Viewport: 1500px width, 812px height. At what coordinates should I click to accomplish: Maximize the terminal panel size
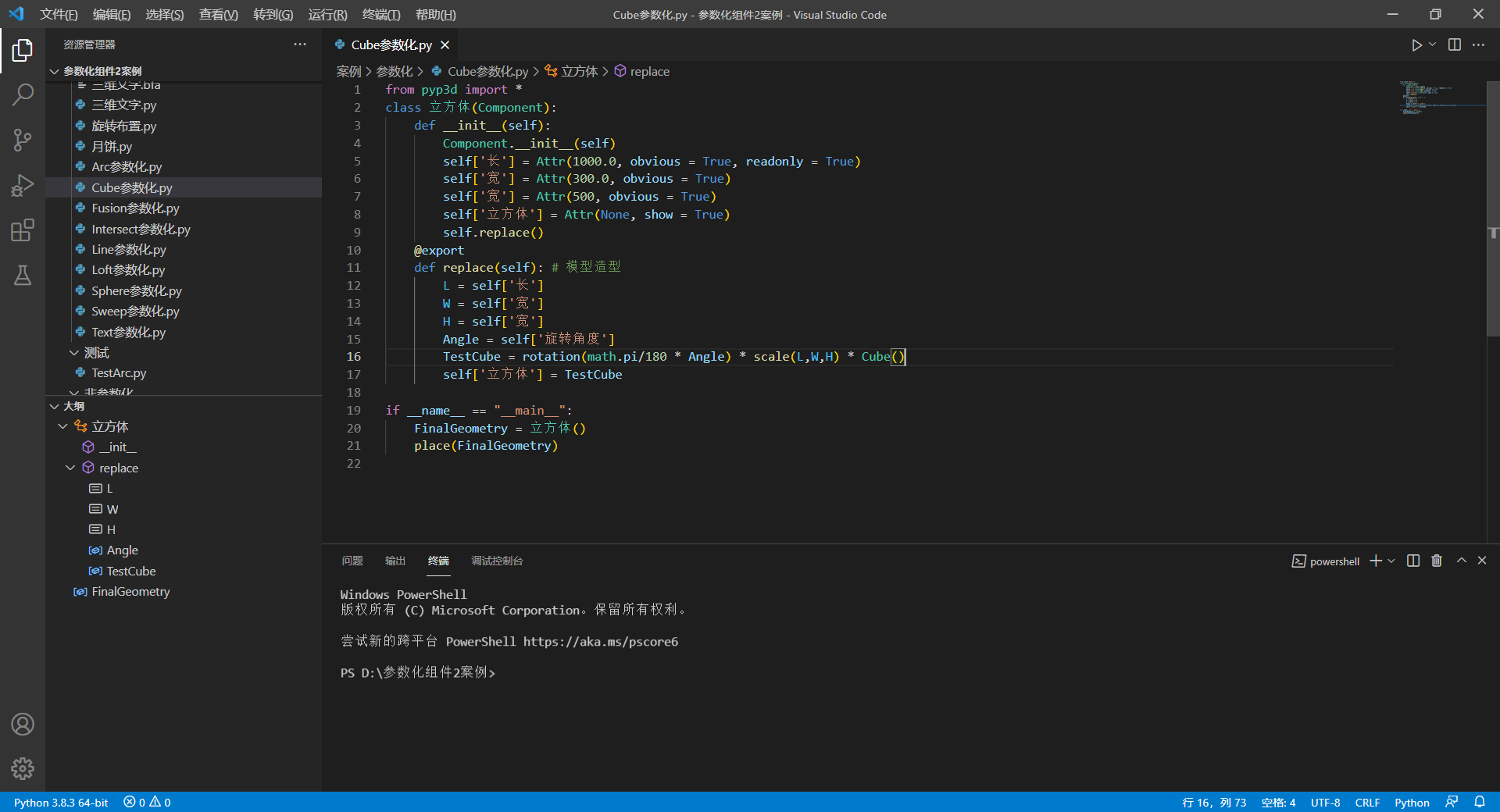pos(1461,561)
